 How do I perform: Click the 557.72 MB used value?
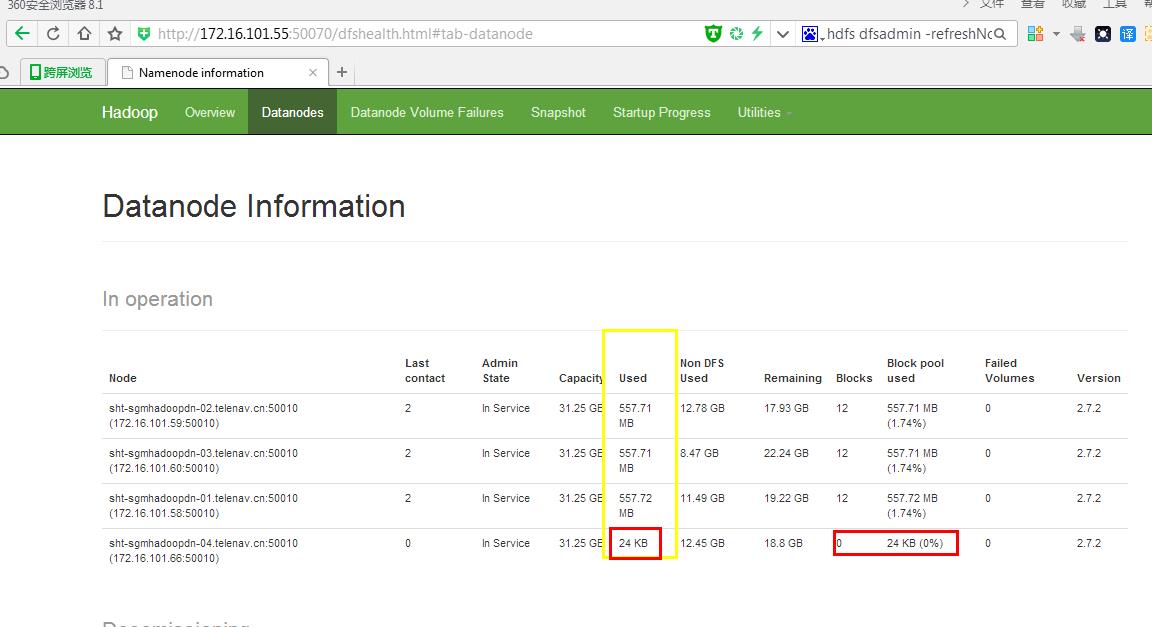[x=635, y=505]
